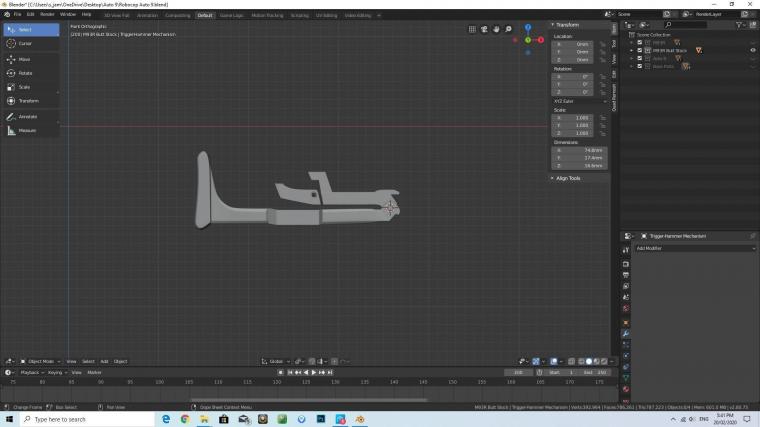Toggle camera view icon in viewport
Viewport: 760px width, 427px height.
coord(484,29)
